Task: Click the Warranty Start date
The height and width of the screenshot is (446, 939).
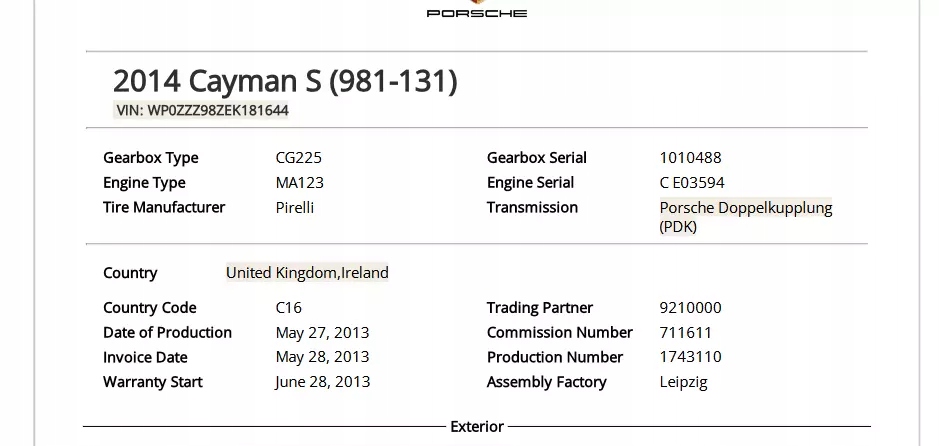Action: click(322, 382)
